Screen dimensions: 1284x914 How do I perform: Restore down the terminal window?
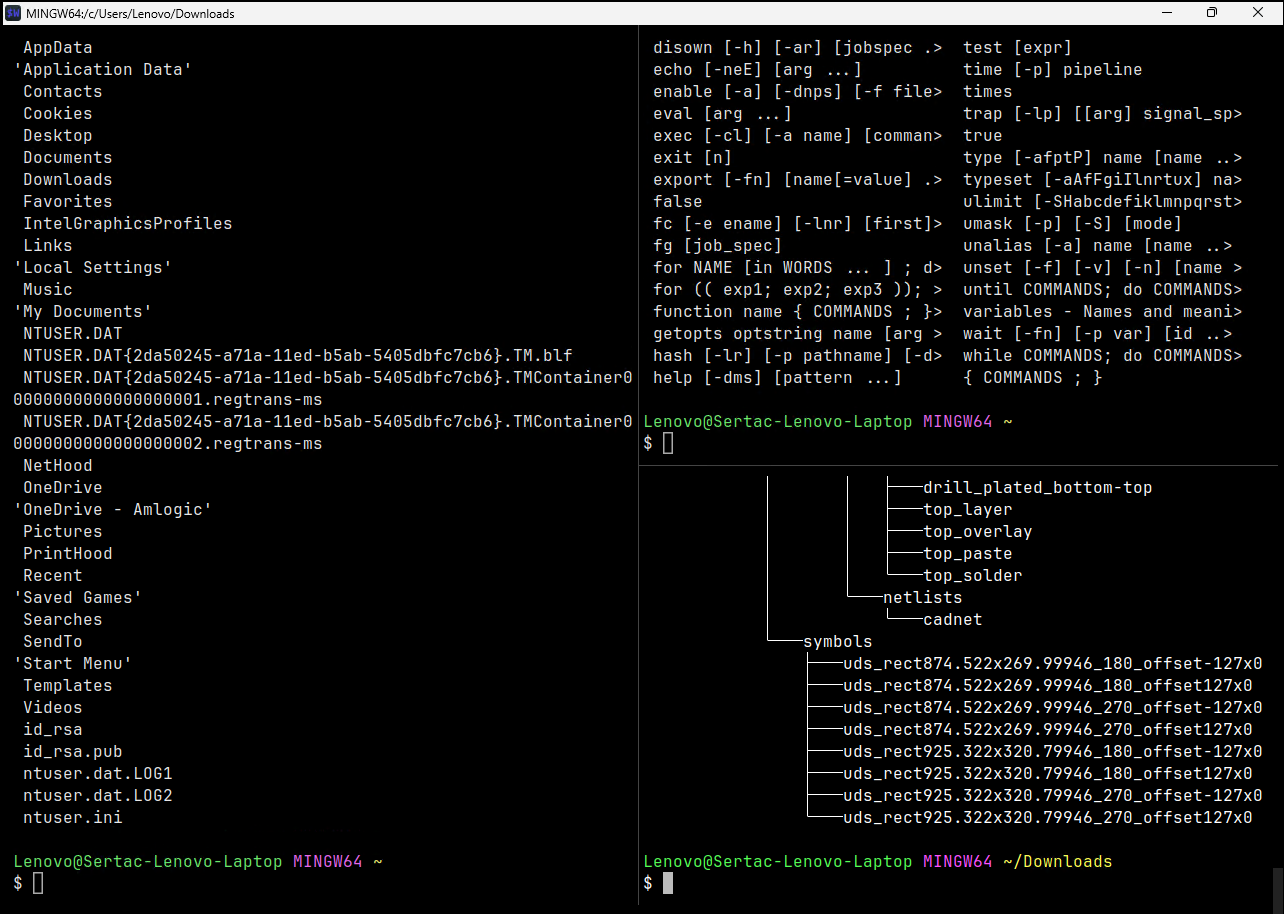coord(1212,13)
